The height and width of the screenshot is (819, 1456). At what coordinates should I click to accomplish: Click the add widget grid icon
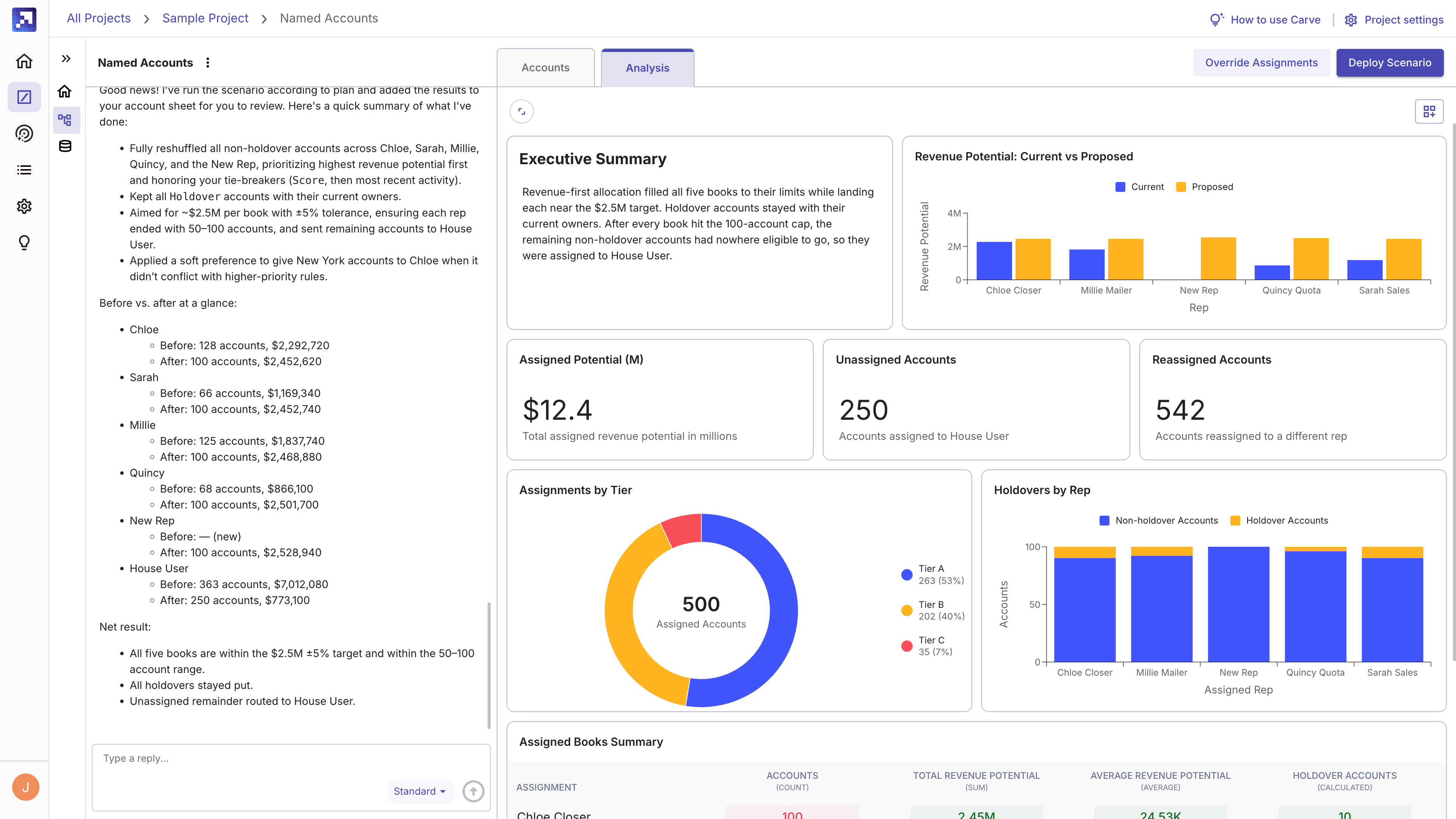point(1429,112)
